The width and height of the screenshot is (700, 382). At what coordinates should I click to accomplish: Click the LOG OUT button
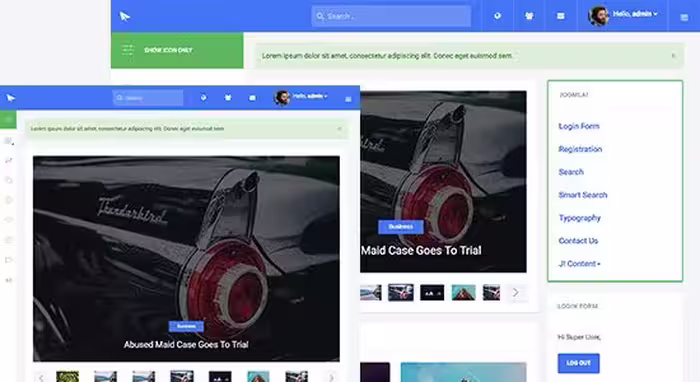pyautogui.click(x=579, y=363)
